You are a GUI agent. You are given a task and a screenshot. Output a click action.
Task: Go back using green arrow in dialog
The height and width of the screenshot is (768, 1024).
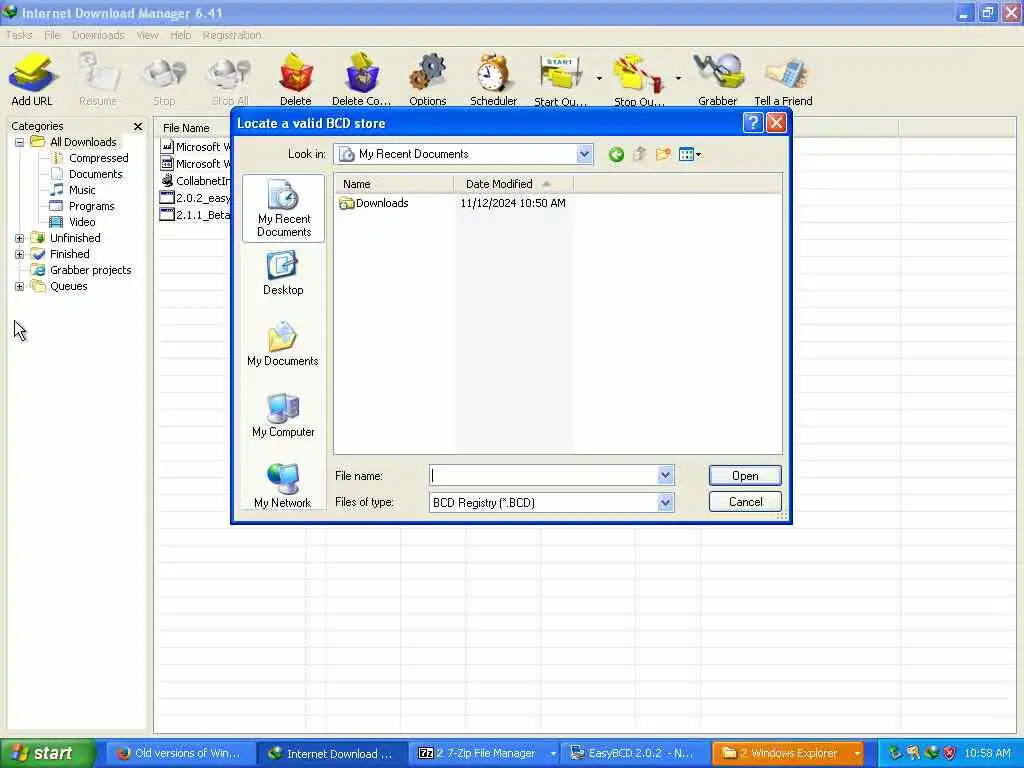[x=616, y=155]
